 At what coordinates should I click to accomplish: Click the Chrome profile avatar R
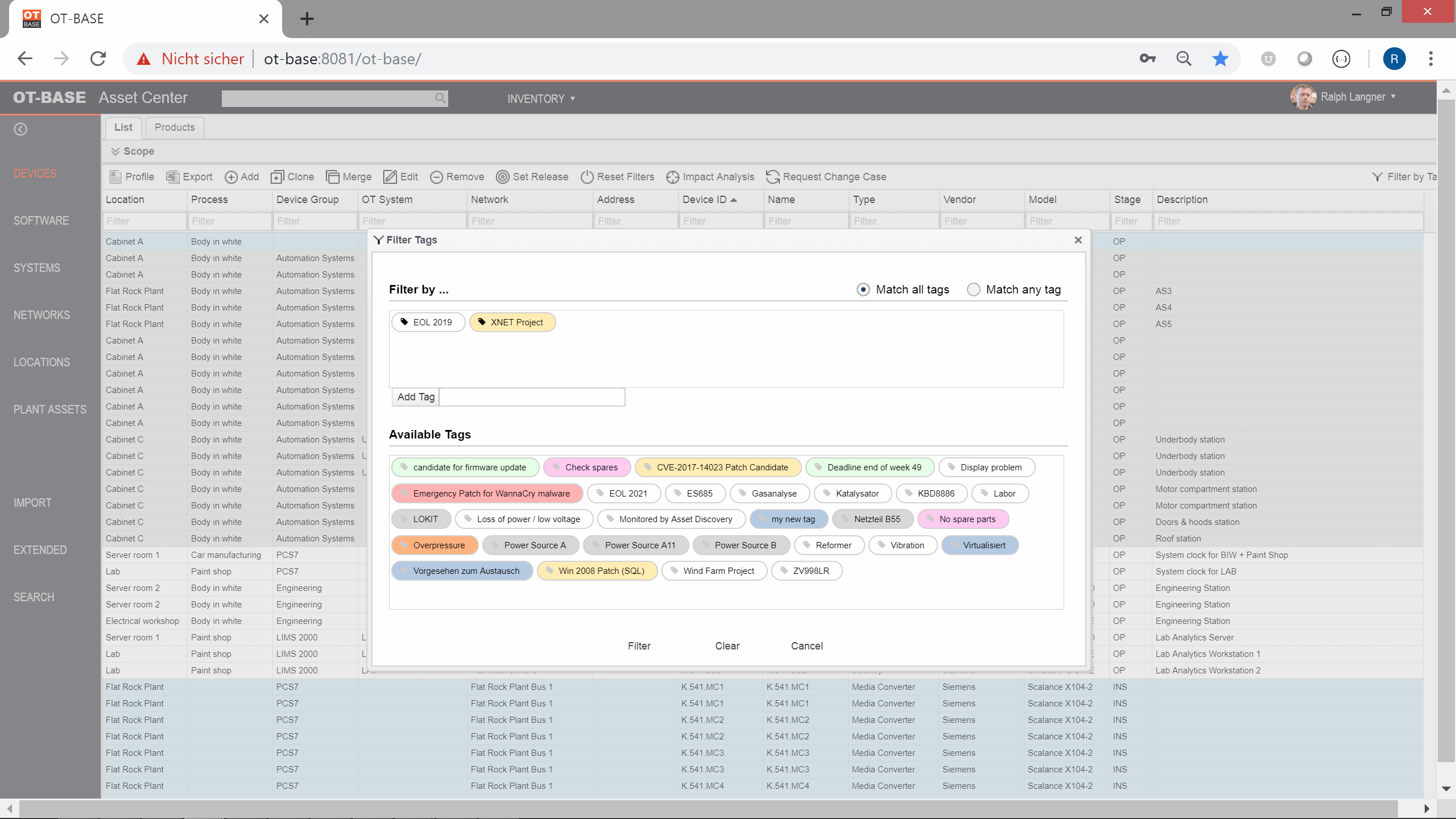(x=1394, y=59)
